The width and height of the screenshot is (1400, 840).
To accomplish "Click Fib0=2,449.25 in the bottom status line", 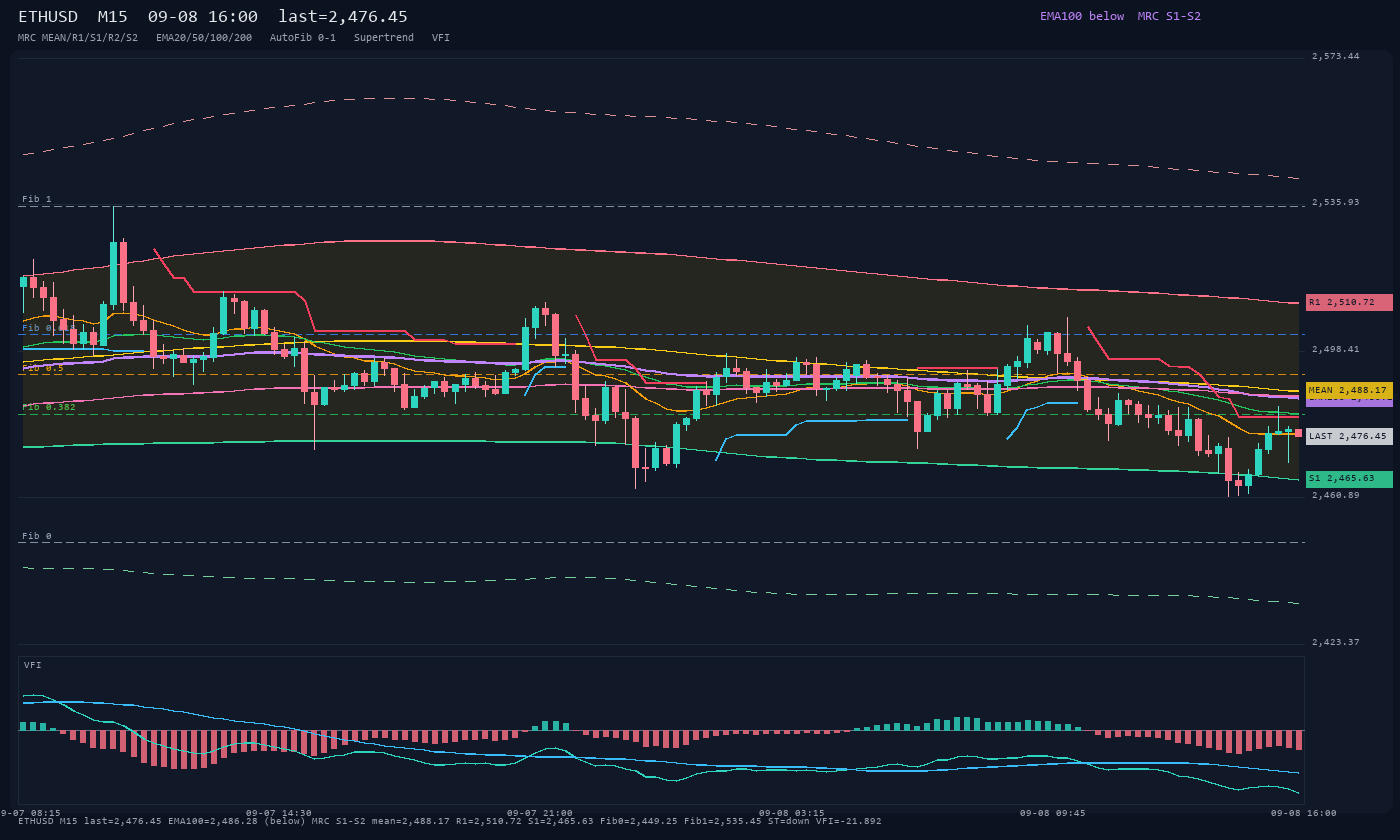I will pyautogui.click(x=641, y=821).
